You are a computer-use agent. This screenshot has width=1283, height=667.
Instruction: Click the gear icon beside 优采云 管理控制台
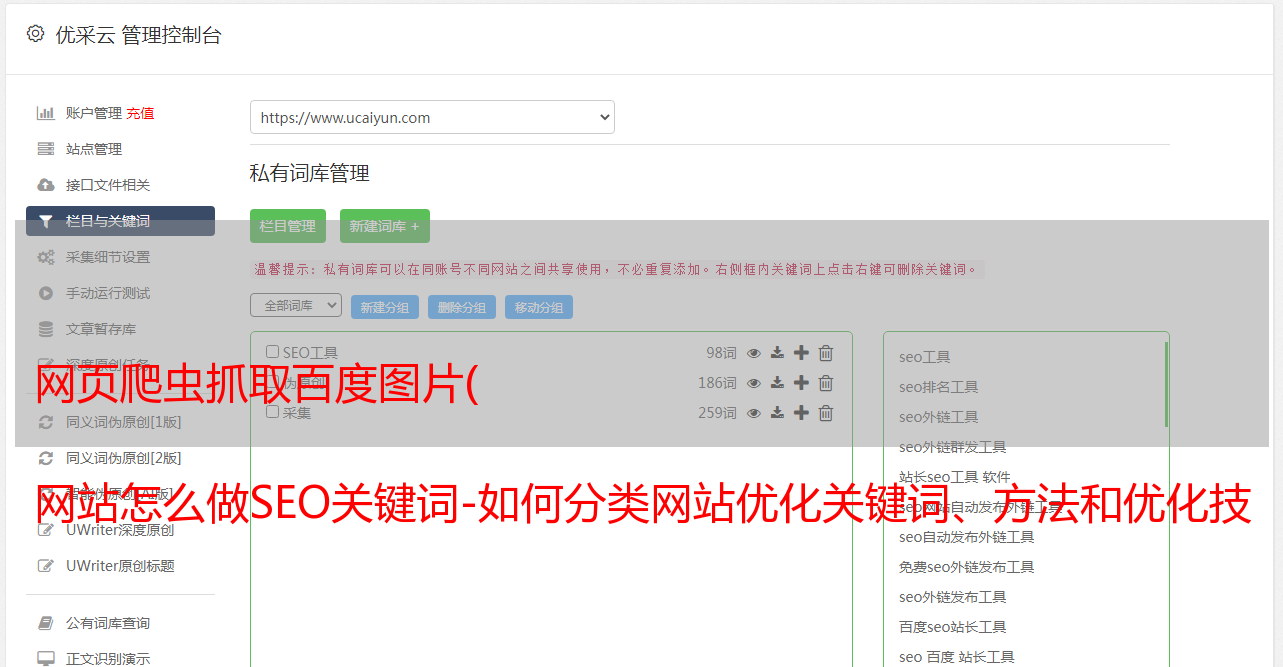(x=36, y=34)
